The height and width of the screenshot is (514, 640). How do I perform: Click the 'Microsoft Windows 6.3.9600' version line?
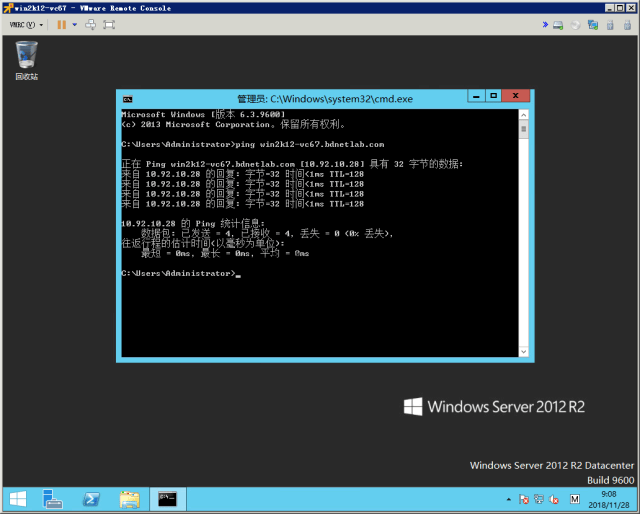pyautogui.click(x=203, y=114)
